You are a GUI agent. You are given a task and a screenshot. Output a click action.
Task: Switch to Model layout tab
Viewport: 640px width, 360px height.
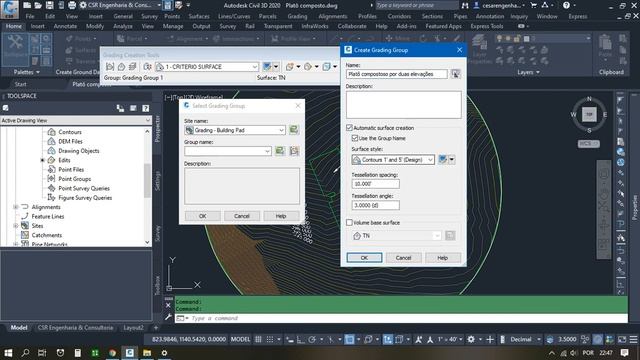coord(19,328)
